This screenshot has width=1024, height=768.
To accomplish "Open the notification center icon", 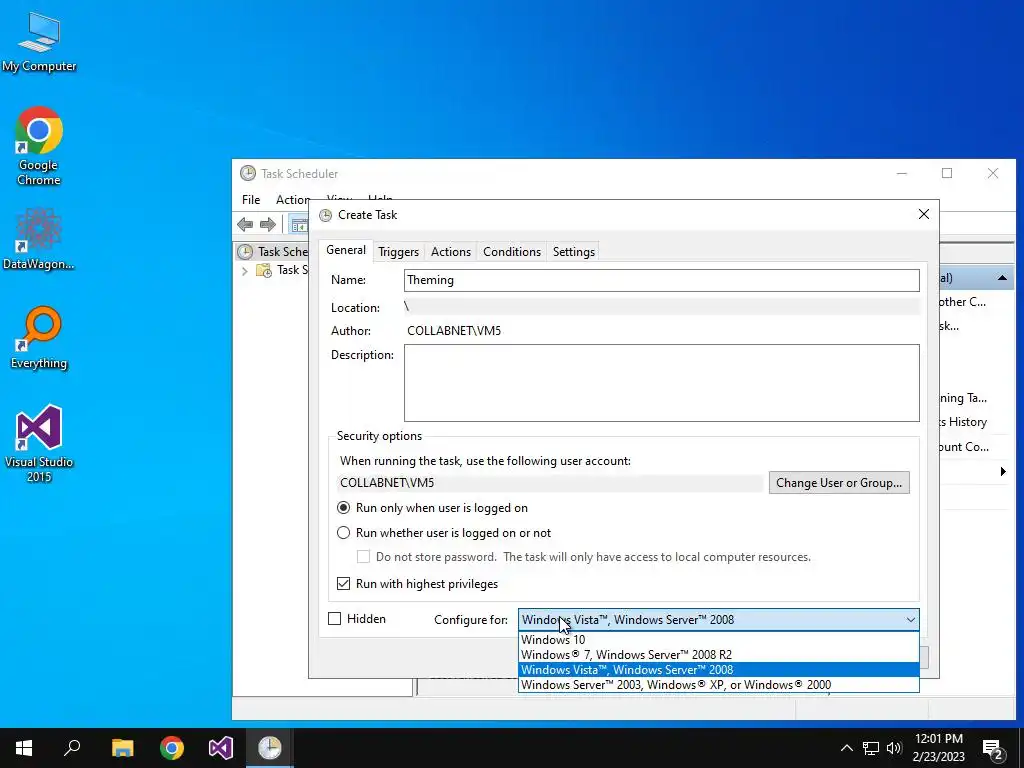I will 993,749.
